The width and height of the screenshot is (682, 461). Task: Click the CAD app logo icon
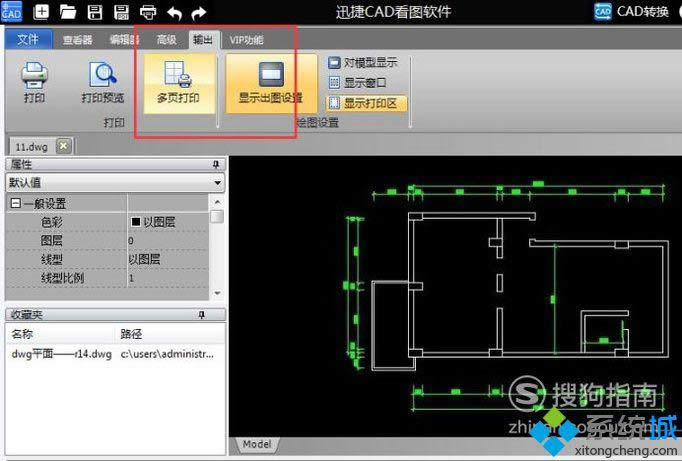point(11,11)
